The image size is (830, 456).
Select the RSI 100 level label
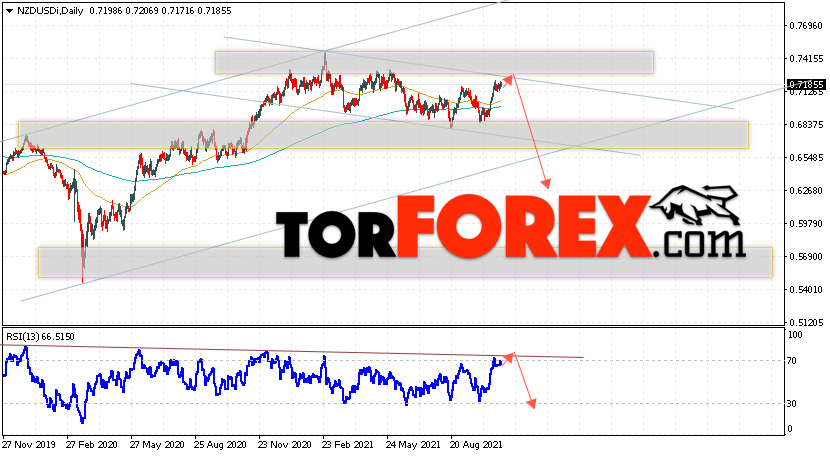[796, 335]
